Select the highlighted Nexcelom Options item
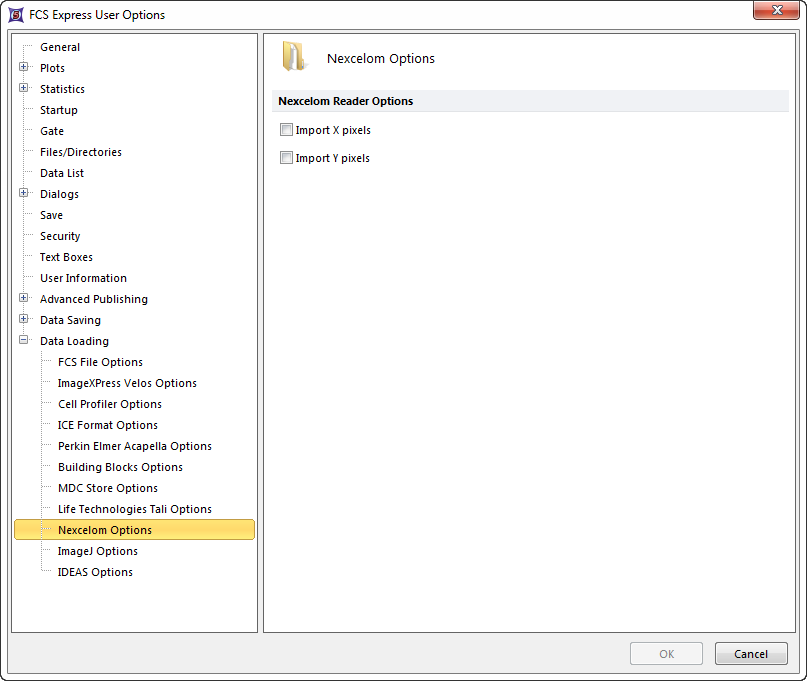 click(134, 530)
